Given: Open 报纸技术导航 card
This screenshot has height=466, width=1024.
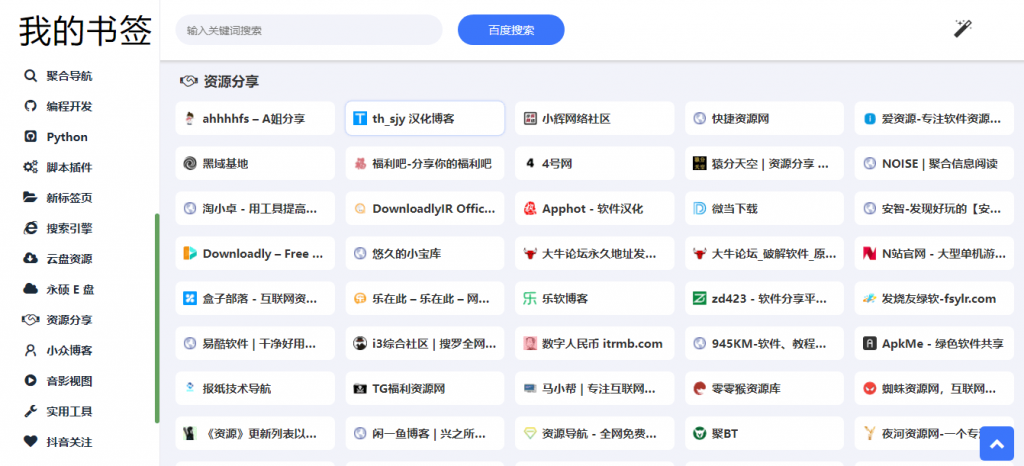Looking at the screenshot, I should [255, 388].
